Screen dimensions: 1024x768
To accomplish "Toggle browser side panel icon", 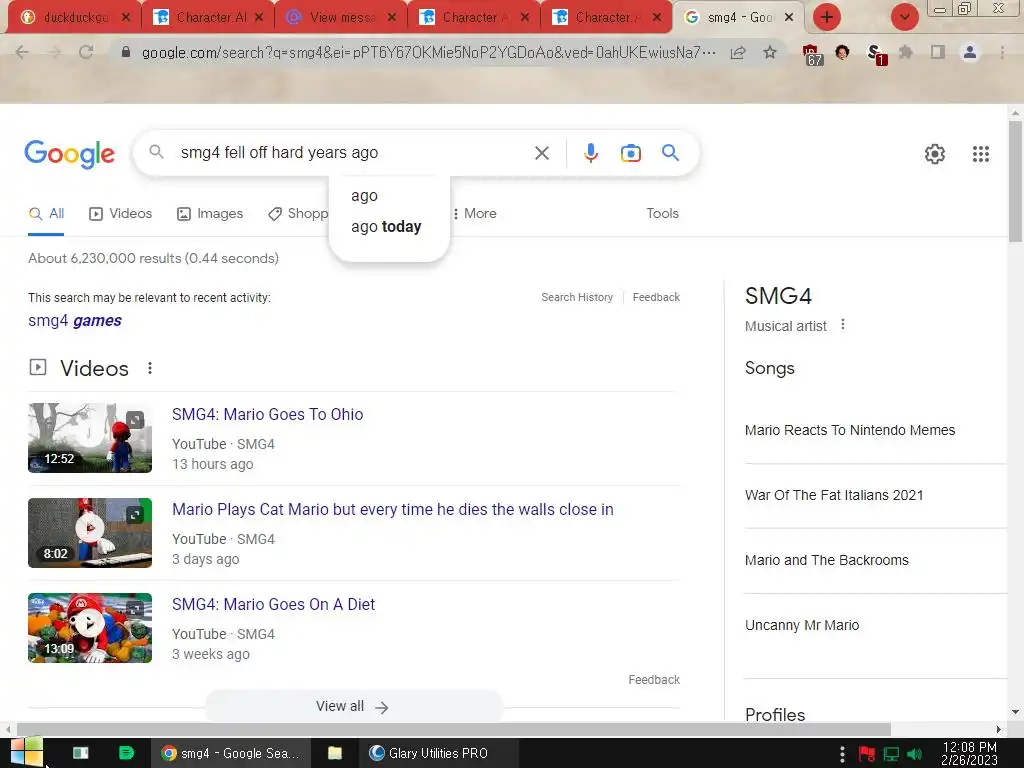I will 937,52.
